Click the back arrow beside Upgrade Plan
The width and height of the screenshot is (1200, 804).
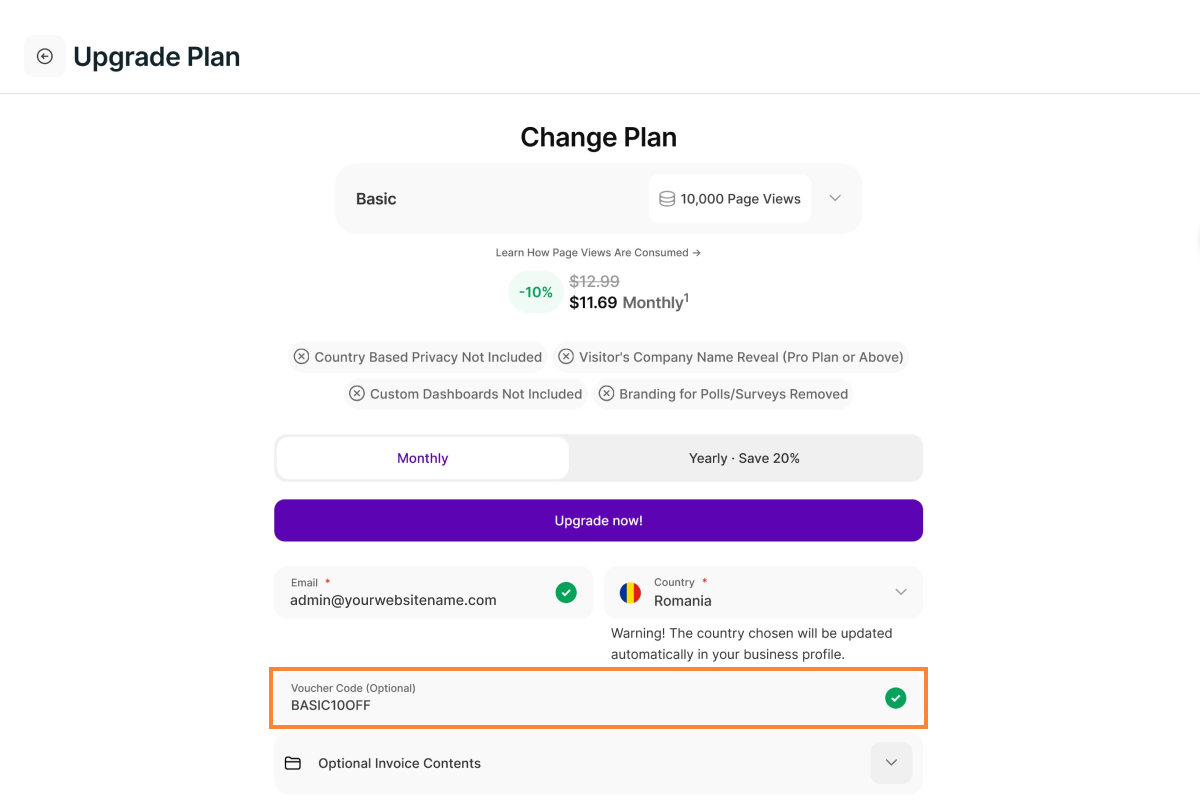pos(44,57)
